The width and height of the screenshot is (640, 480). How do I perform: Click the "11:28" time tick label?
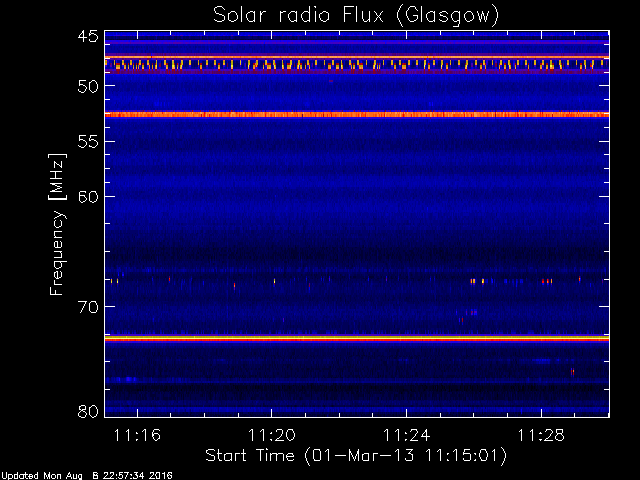[541, 435]
